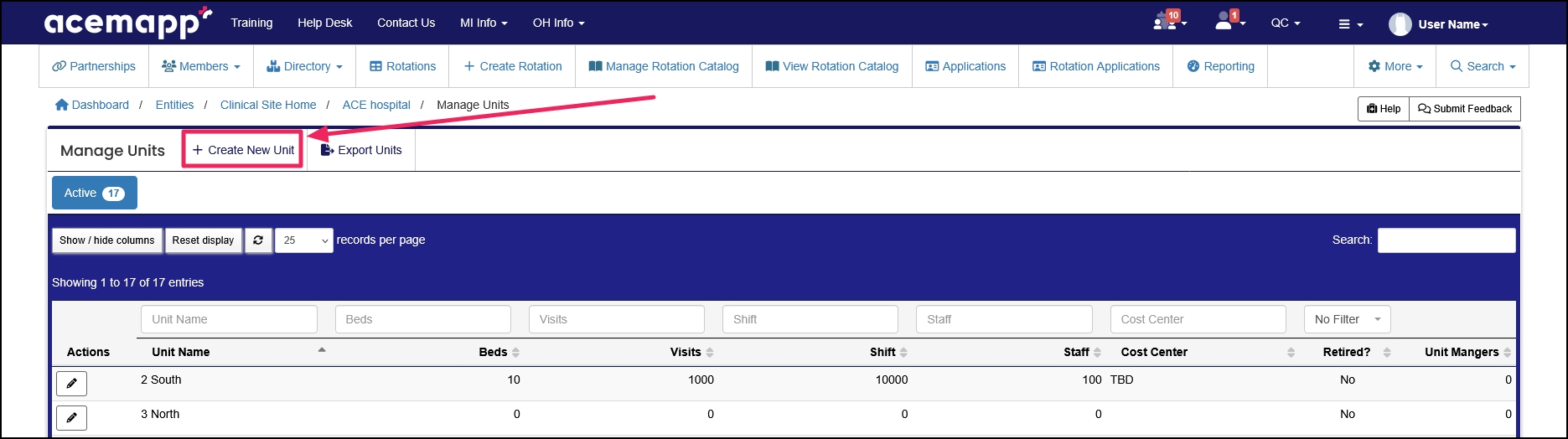Viewport: 1568px width, 439px height.
Task: Click the Help button
Action: 1384,109
